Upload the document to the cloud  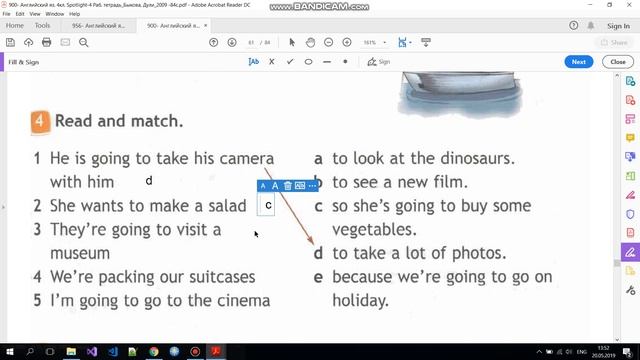(x=28, y=42)
